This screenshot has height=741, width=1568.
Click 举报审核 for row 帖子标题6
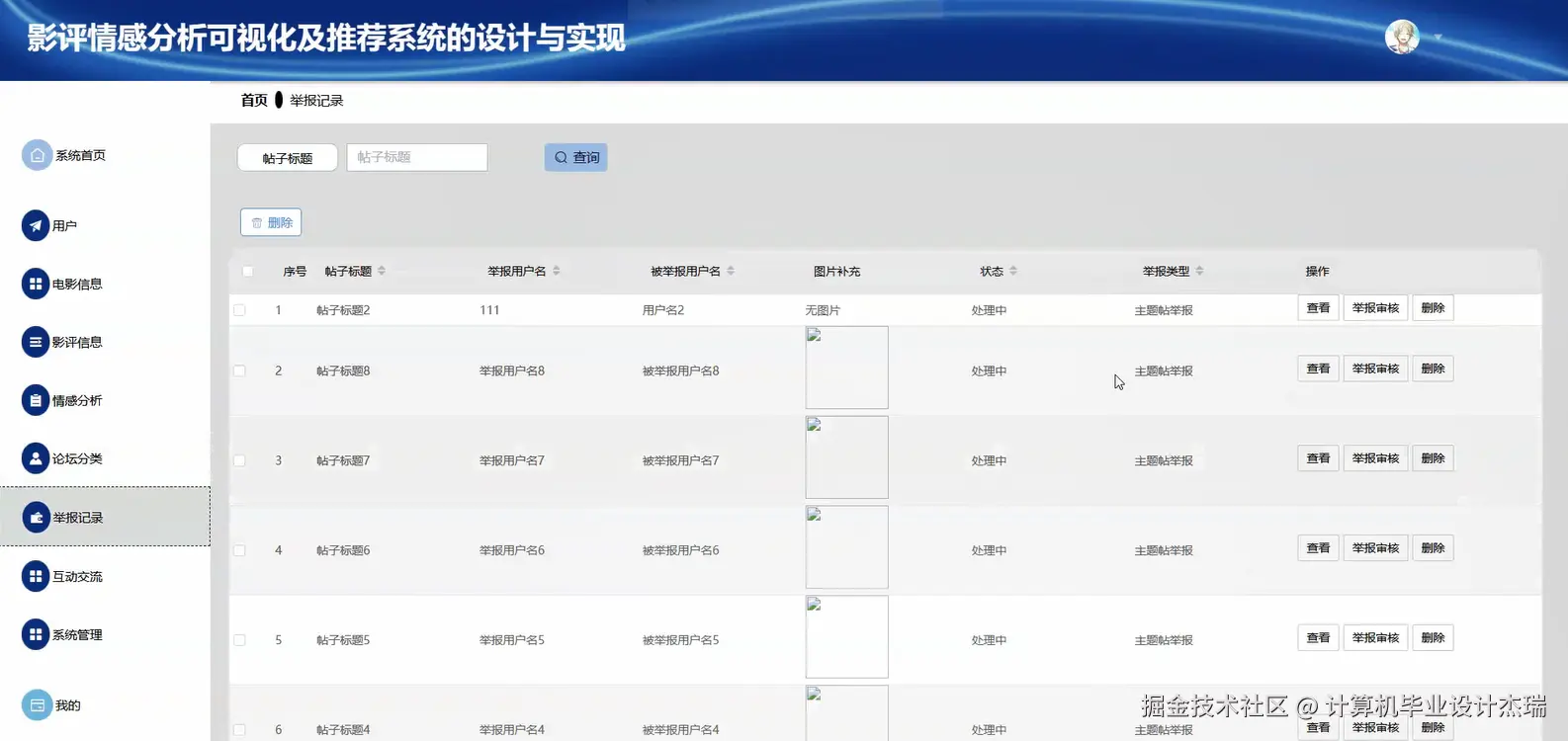[x=1375, y=548]
